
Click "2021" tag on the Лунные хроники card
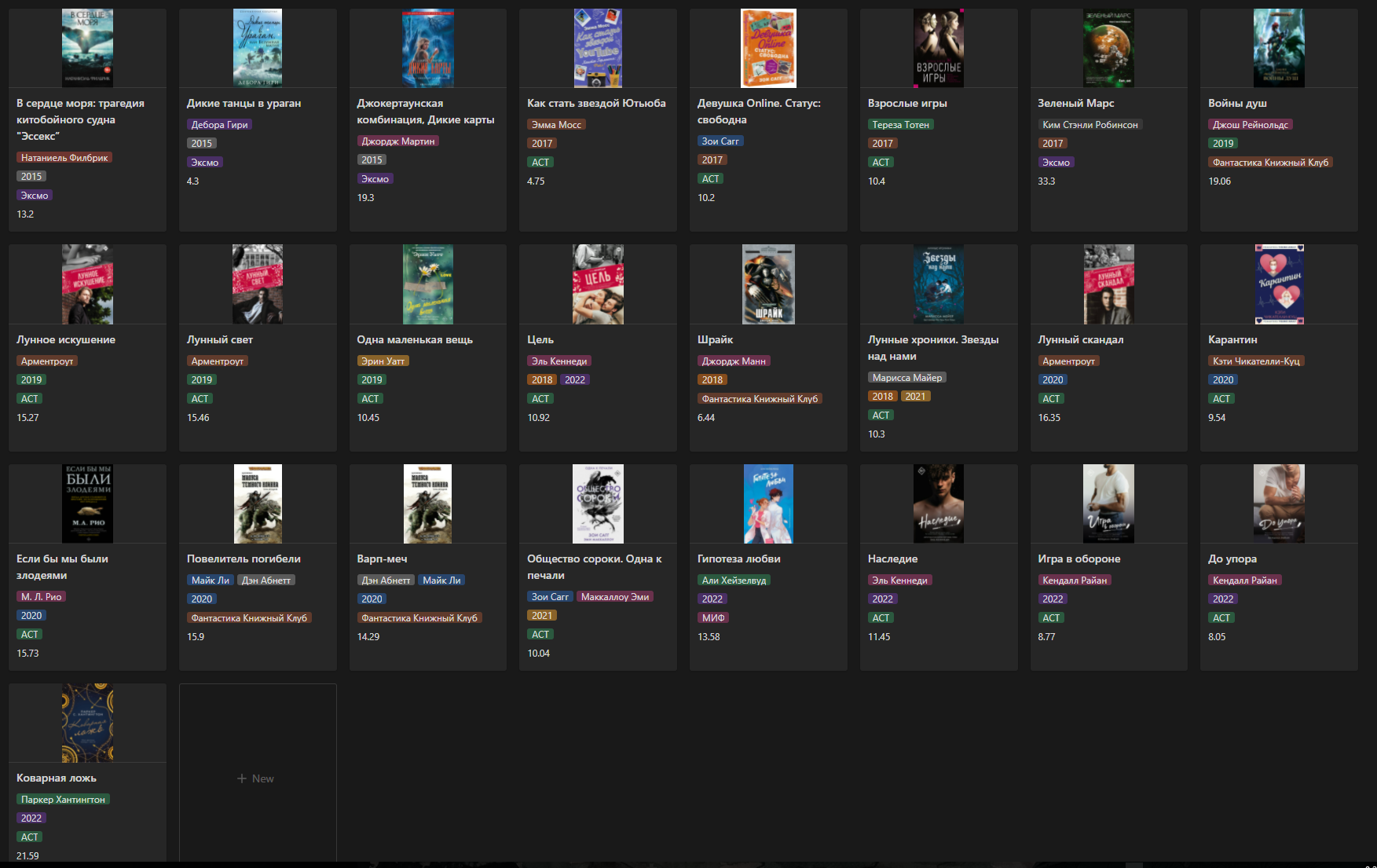click(915, 397)
